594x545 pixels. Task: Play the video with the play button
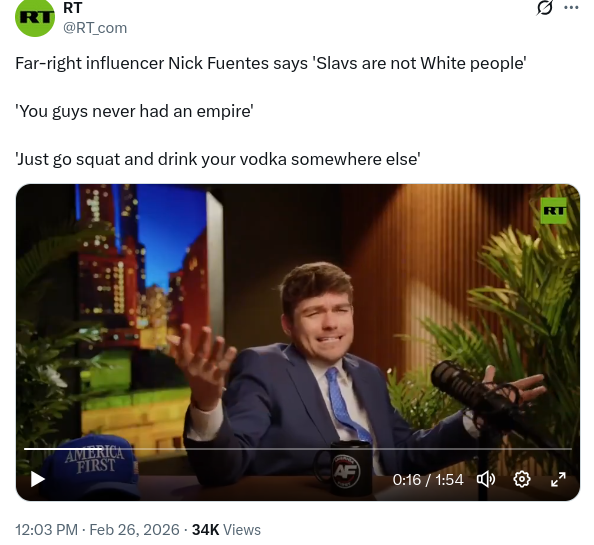coord(38,479)
